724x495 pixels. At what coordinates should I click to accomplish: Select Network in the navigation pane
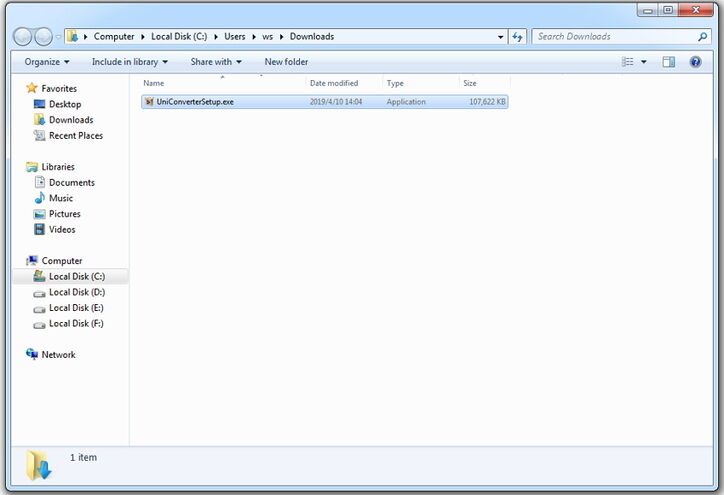pos(58,355)
